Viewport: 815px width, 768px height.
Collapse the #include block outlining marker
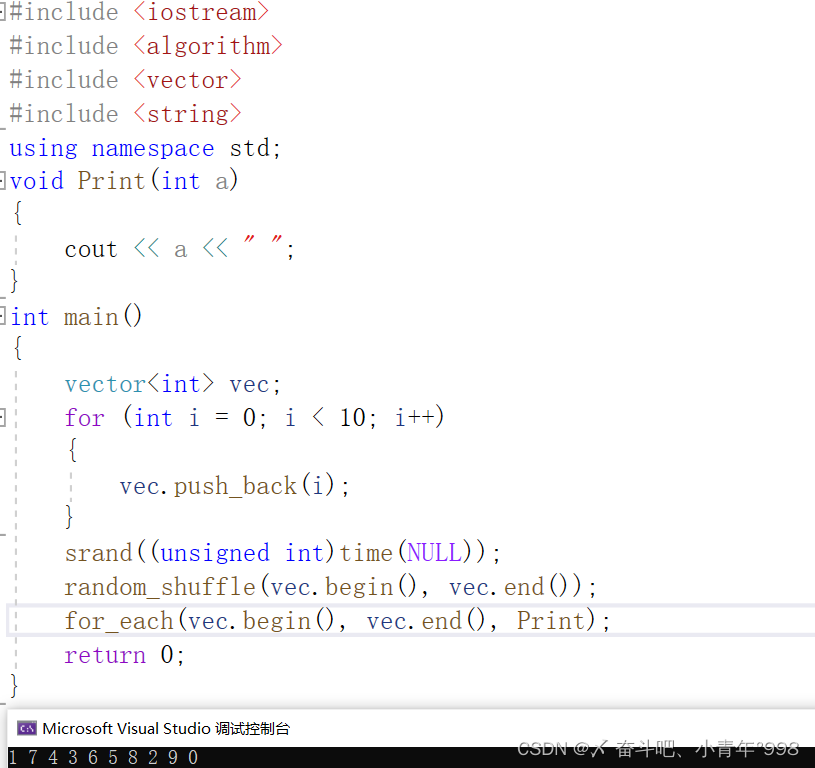click(2, 12)
